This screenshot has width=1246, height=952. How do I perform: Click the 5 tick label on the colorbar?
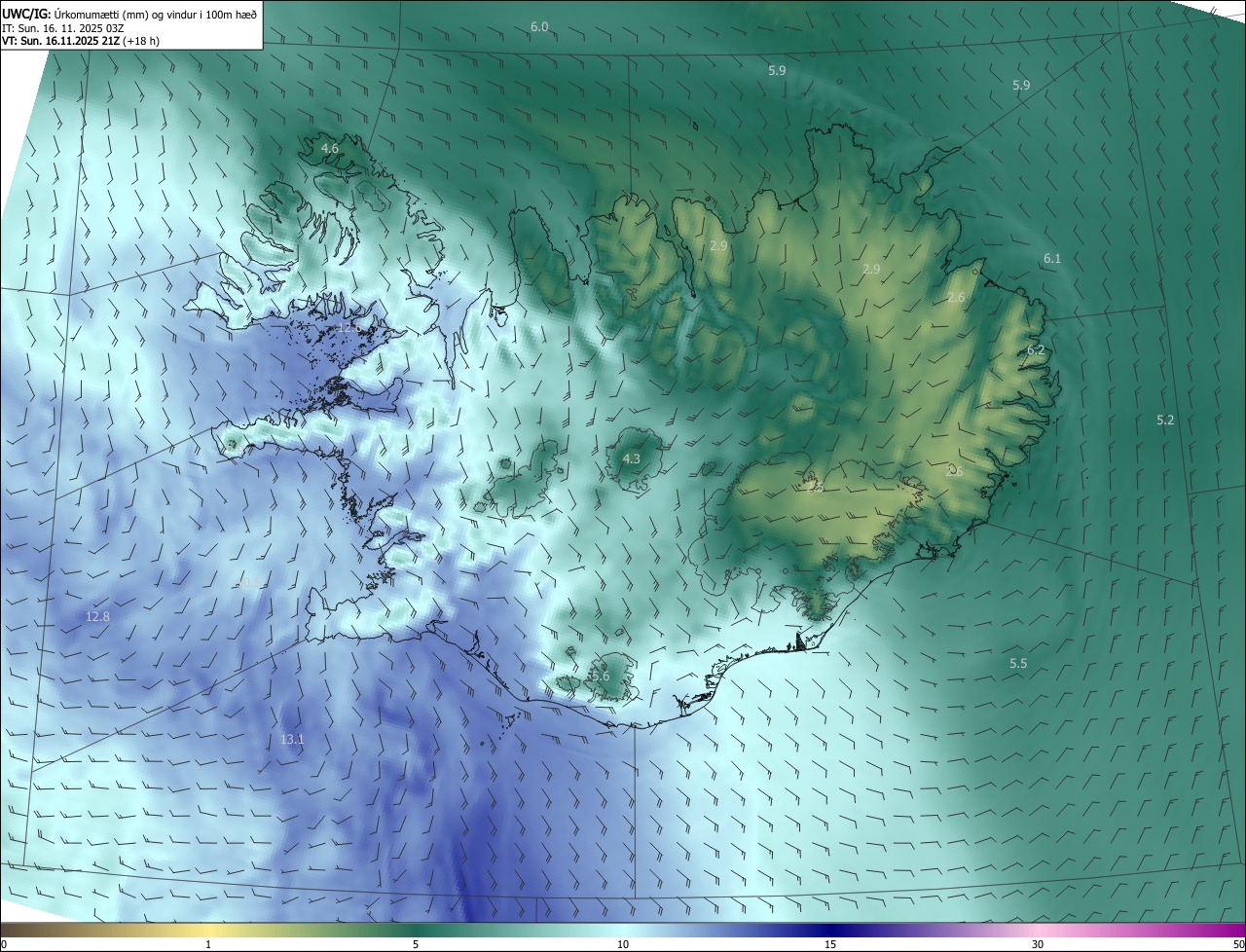tap(416, 944)
